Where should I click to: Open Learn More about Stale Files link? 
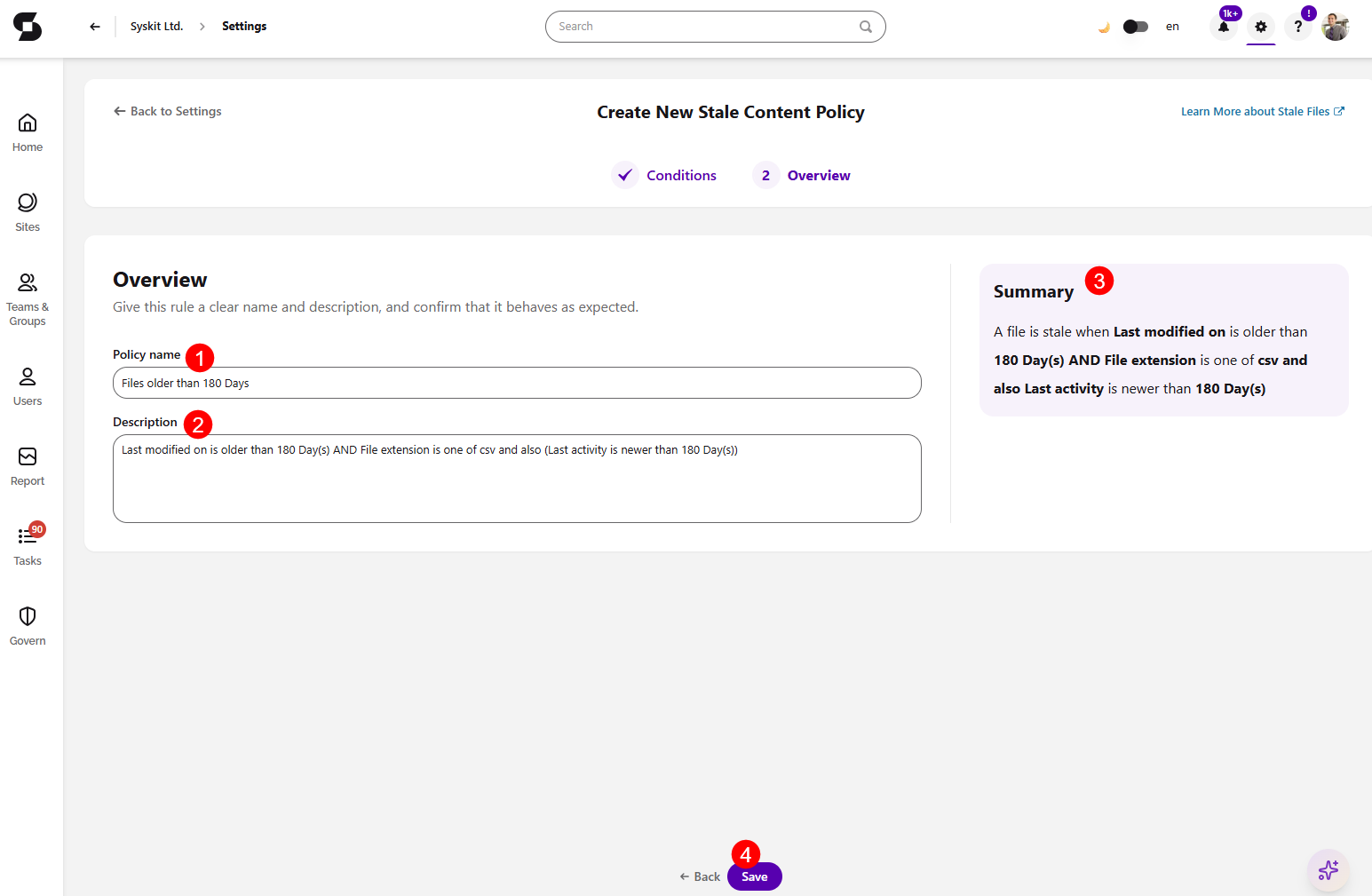pyautogui.click(x=1263, y=111)
